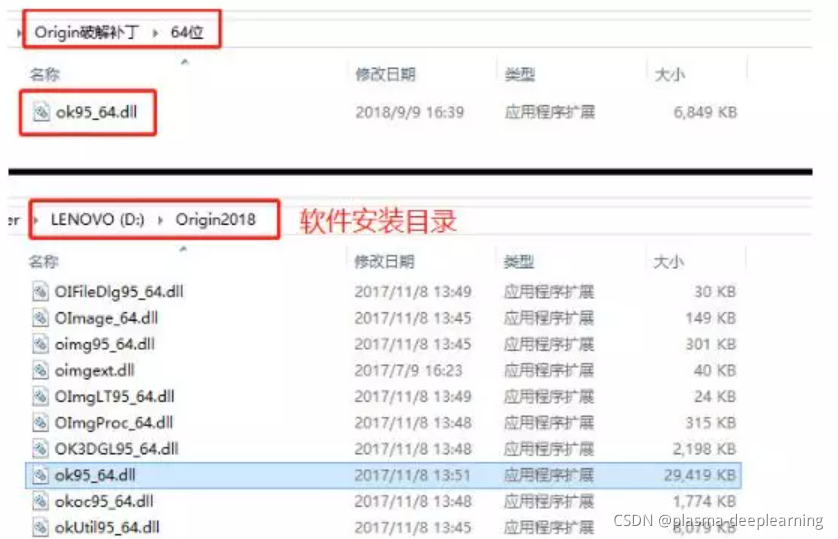The width and height of the screenshot is (838, 539).
Task: Select file name OImage_64.dll
Action: pyautogui.click(x=106, y=318)
